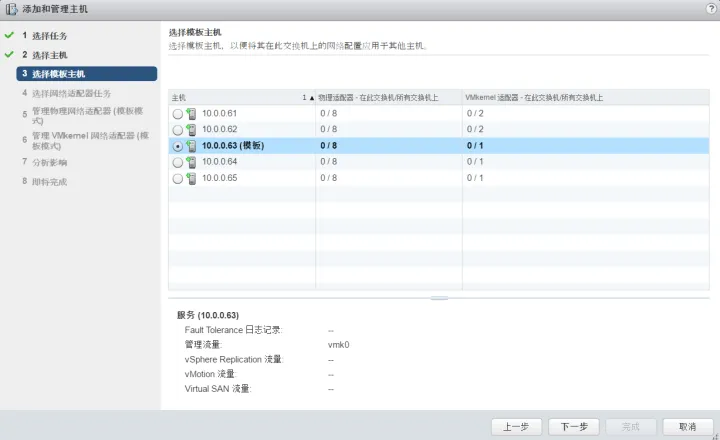Click the 物理适配器 column header
The width and height of the screenshot is (720, 440).
[389, 97]
